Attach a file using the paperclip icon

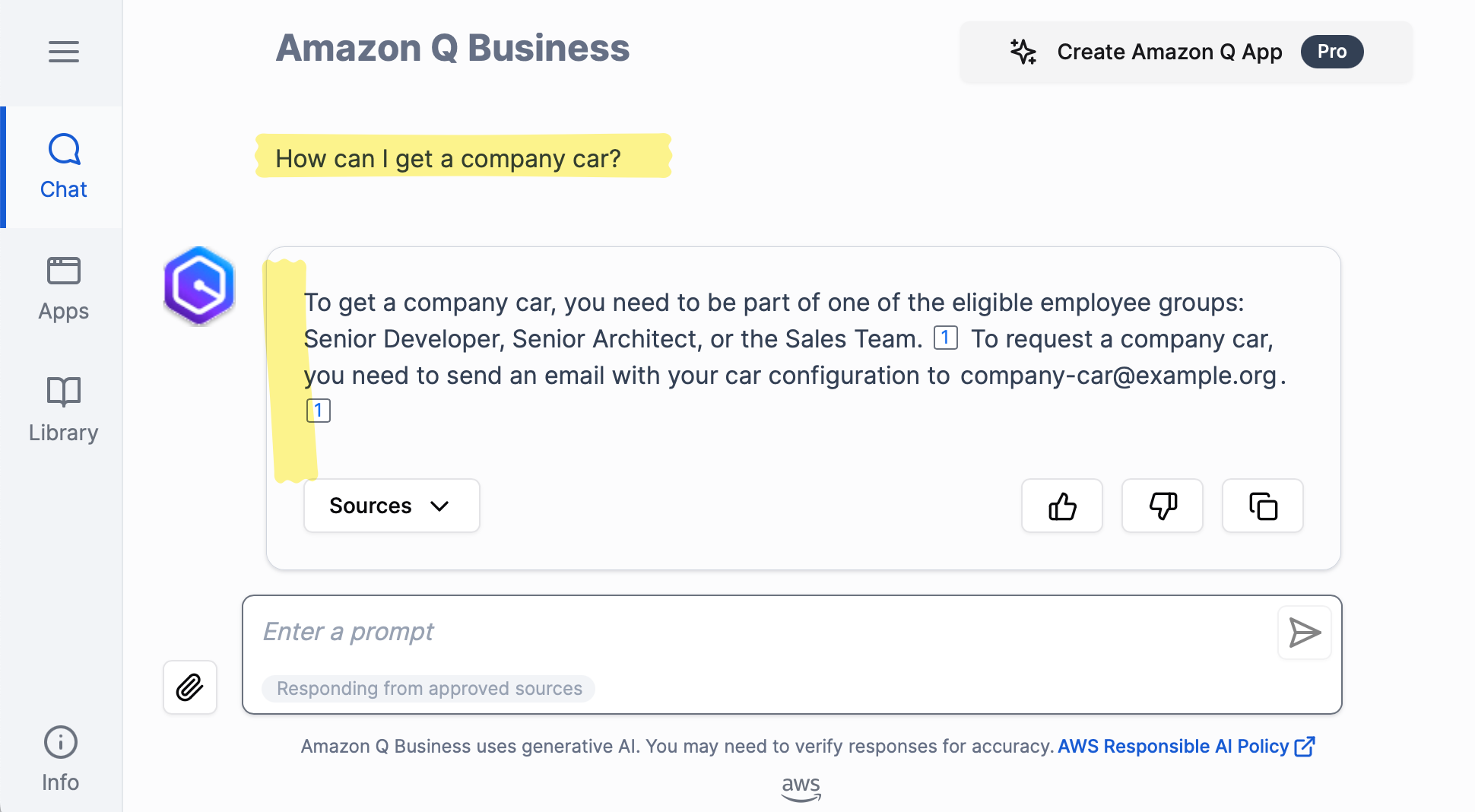coord(190,687)
